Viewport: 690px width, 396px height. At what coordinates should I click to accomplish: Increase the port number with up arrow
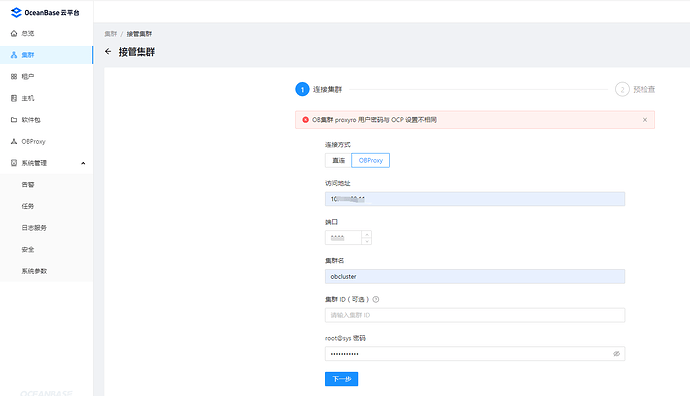pyautogui.click(x=367, y=234)
